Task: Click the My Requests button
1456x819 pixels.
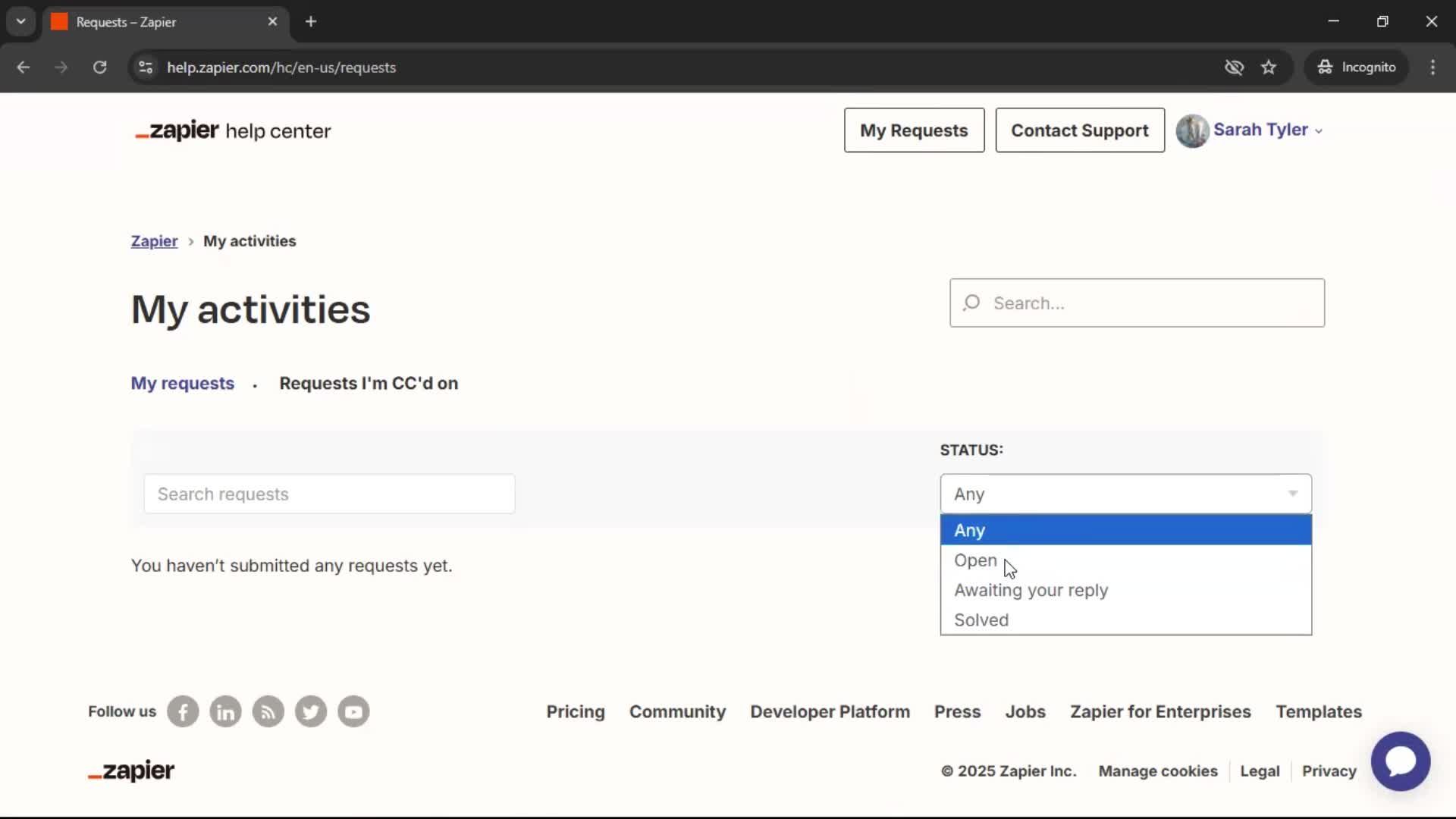Action: [914, 130]
